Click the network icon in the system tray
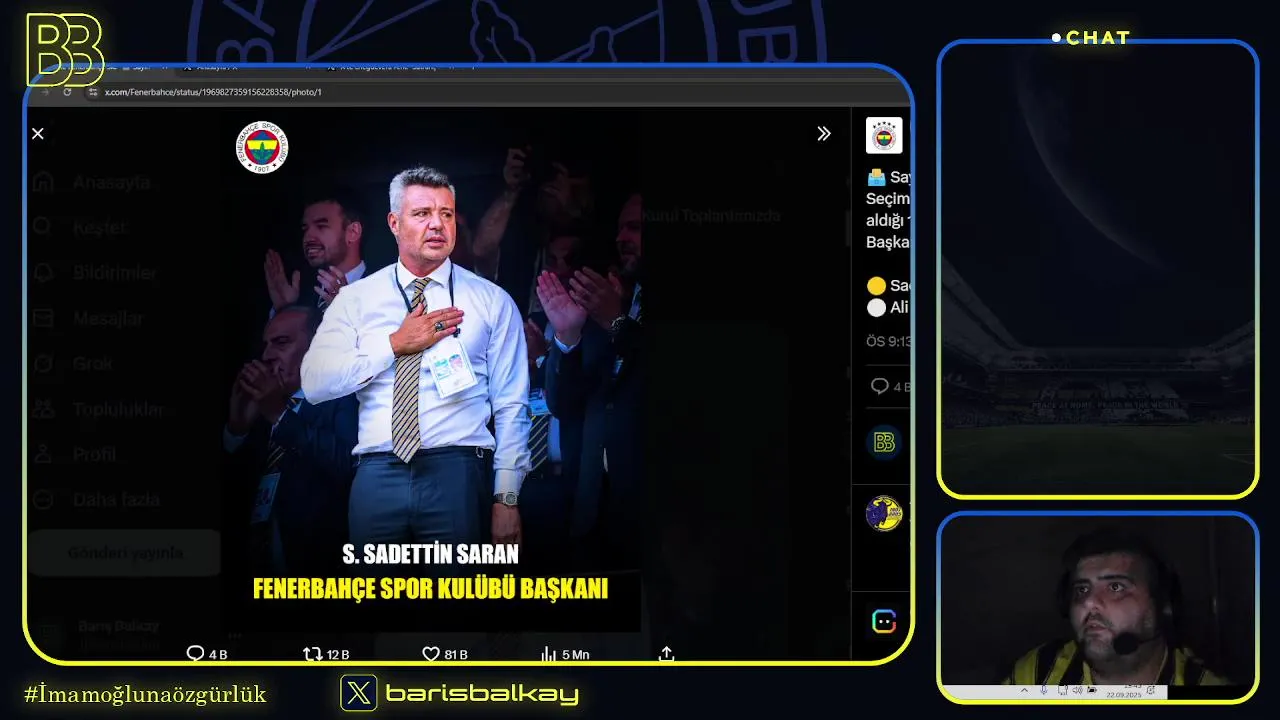The height and width of the screenshot is (720, 1280). coord(1062,690)
